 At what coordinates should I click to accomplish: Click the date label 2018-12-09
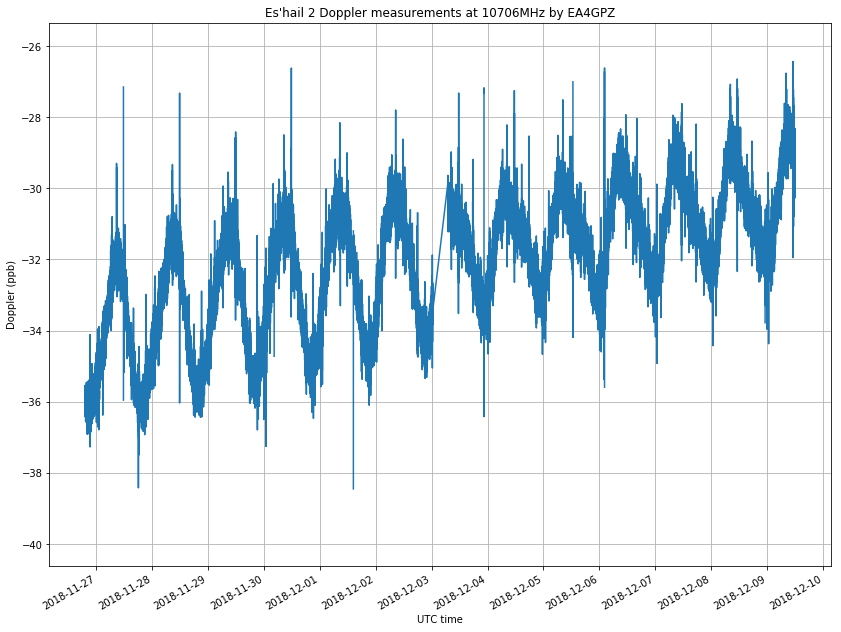[740, 591]
